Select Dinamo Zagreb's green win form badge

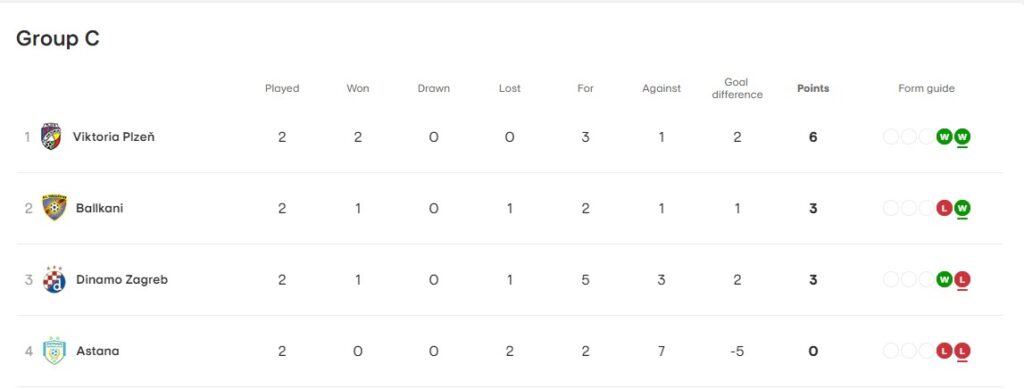tap(944, 279)
